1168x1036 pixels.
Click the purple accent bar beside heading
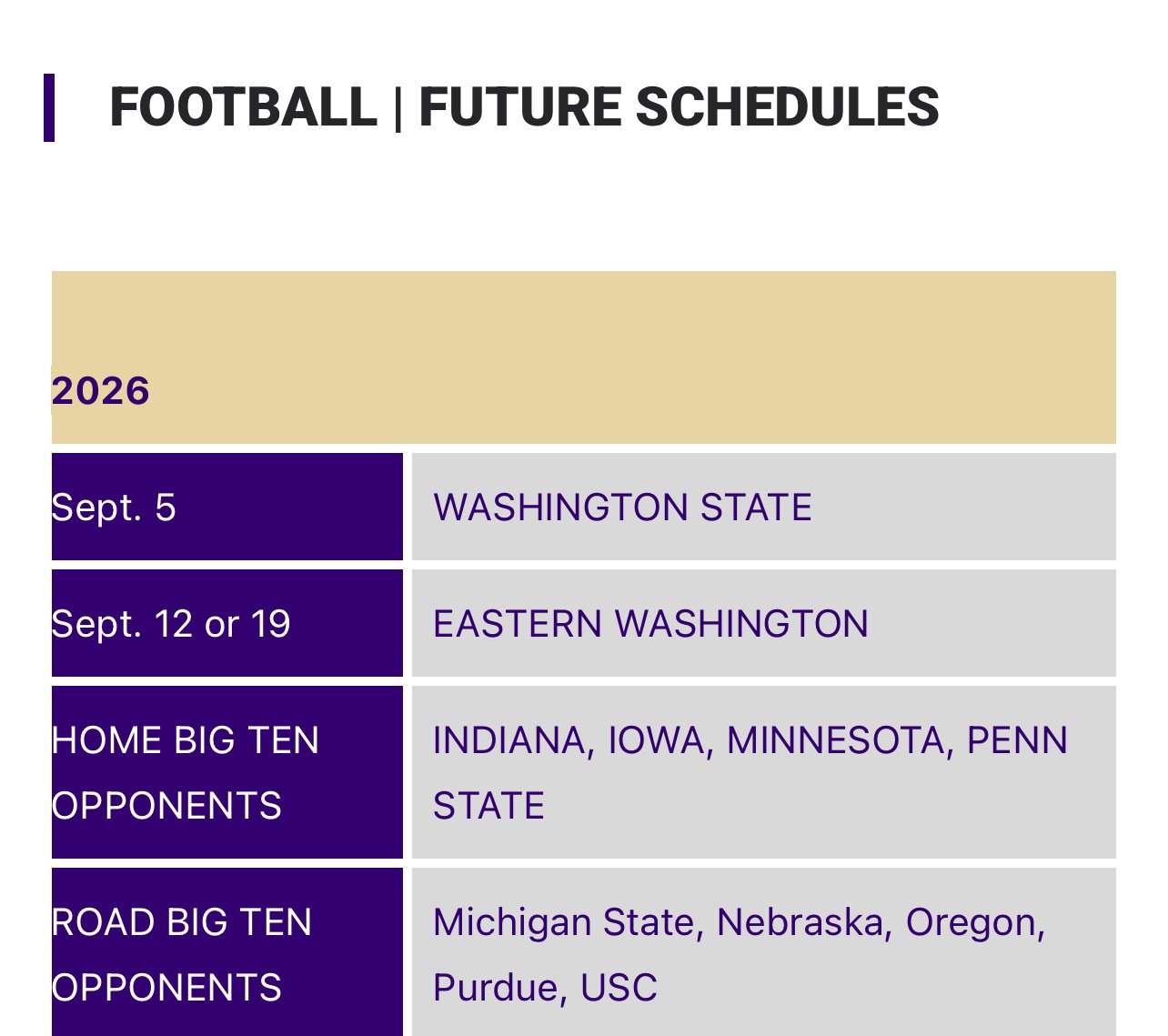pos(49,107)
